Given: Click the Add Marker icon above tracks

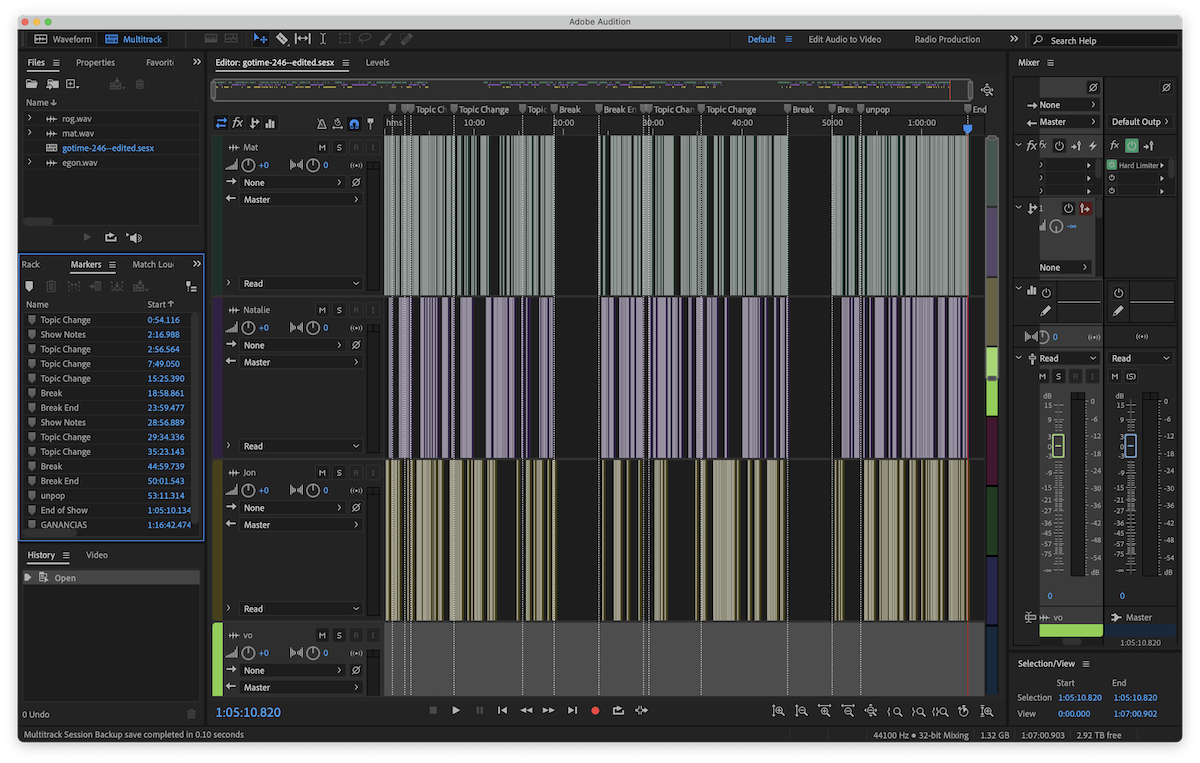Looking at the screenshot, I should 370,124.
